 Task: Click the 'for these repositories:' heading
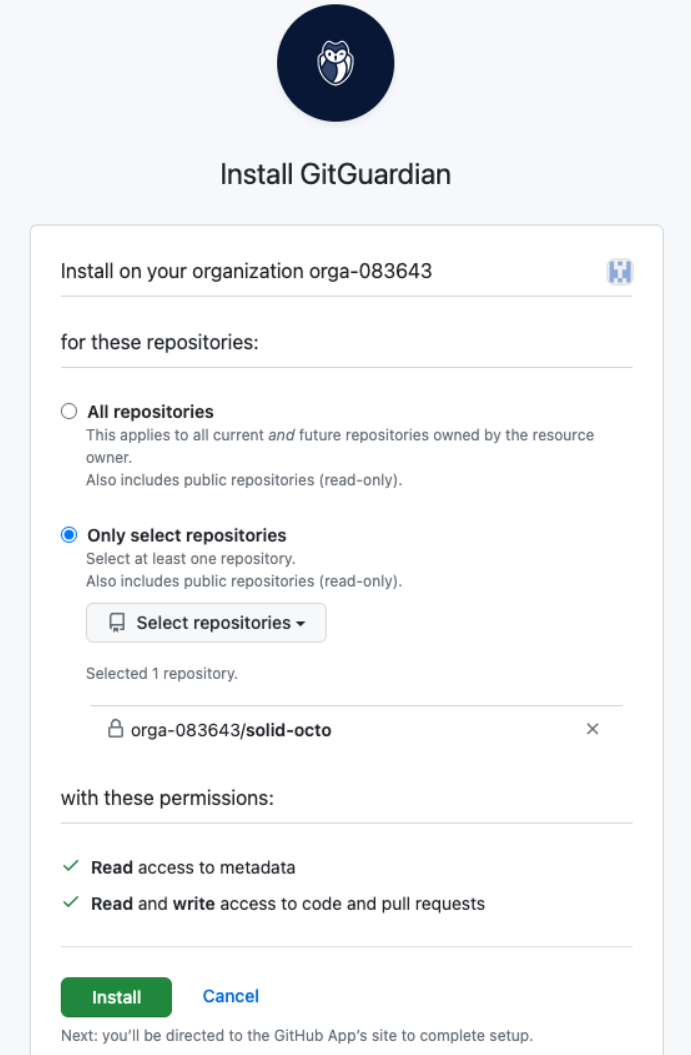pyautogui.click(x=159, y=342)
